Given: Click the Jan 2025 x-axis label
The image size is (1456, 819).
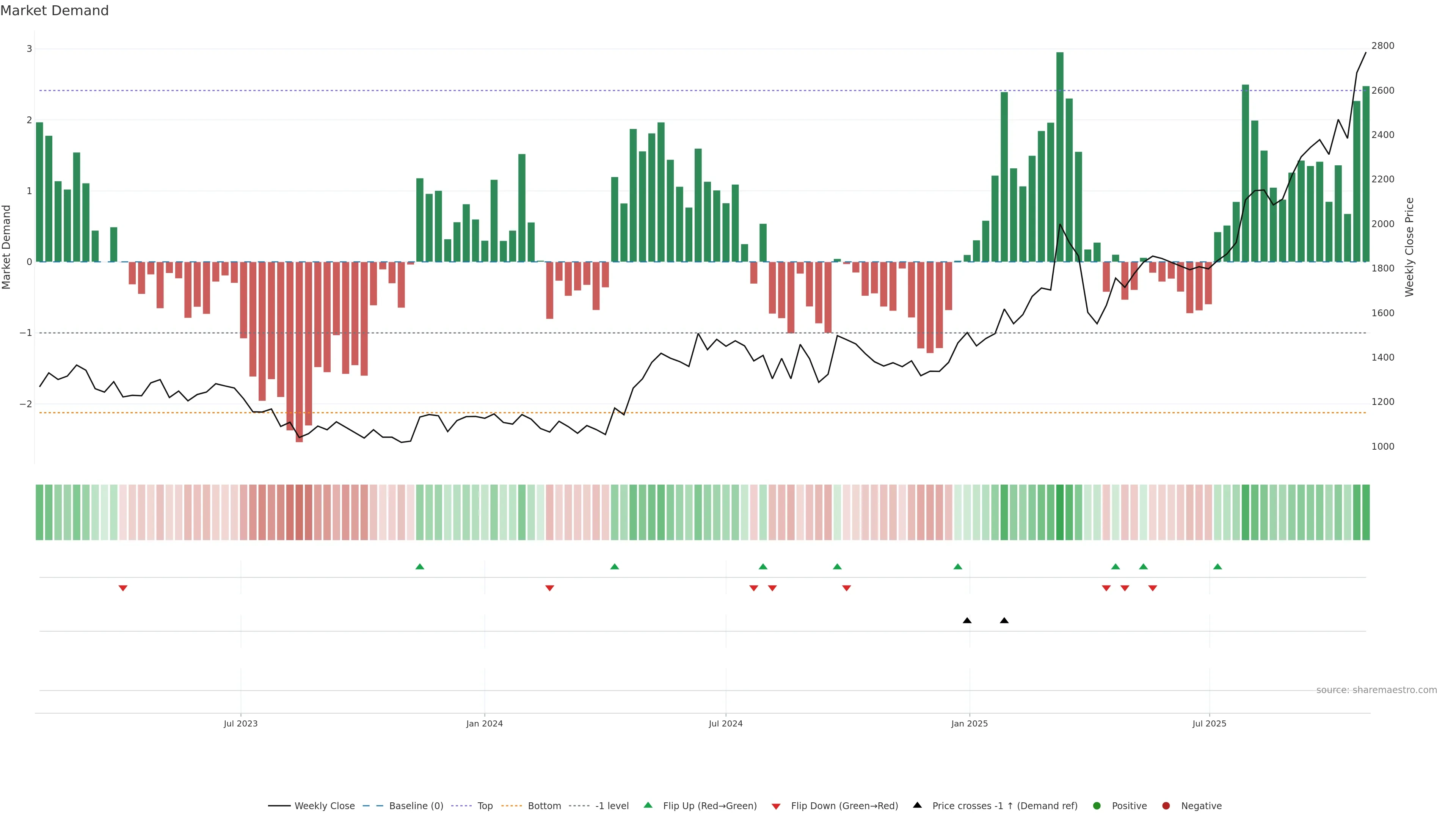Looking at the screenshot, I should [970, 723].
